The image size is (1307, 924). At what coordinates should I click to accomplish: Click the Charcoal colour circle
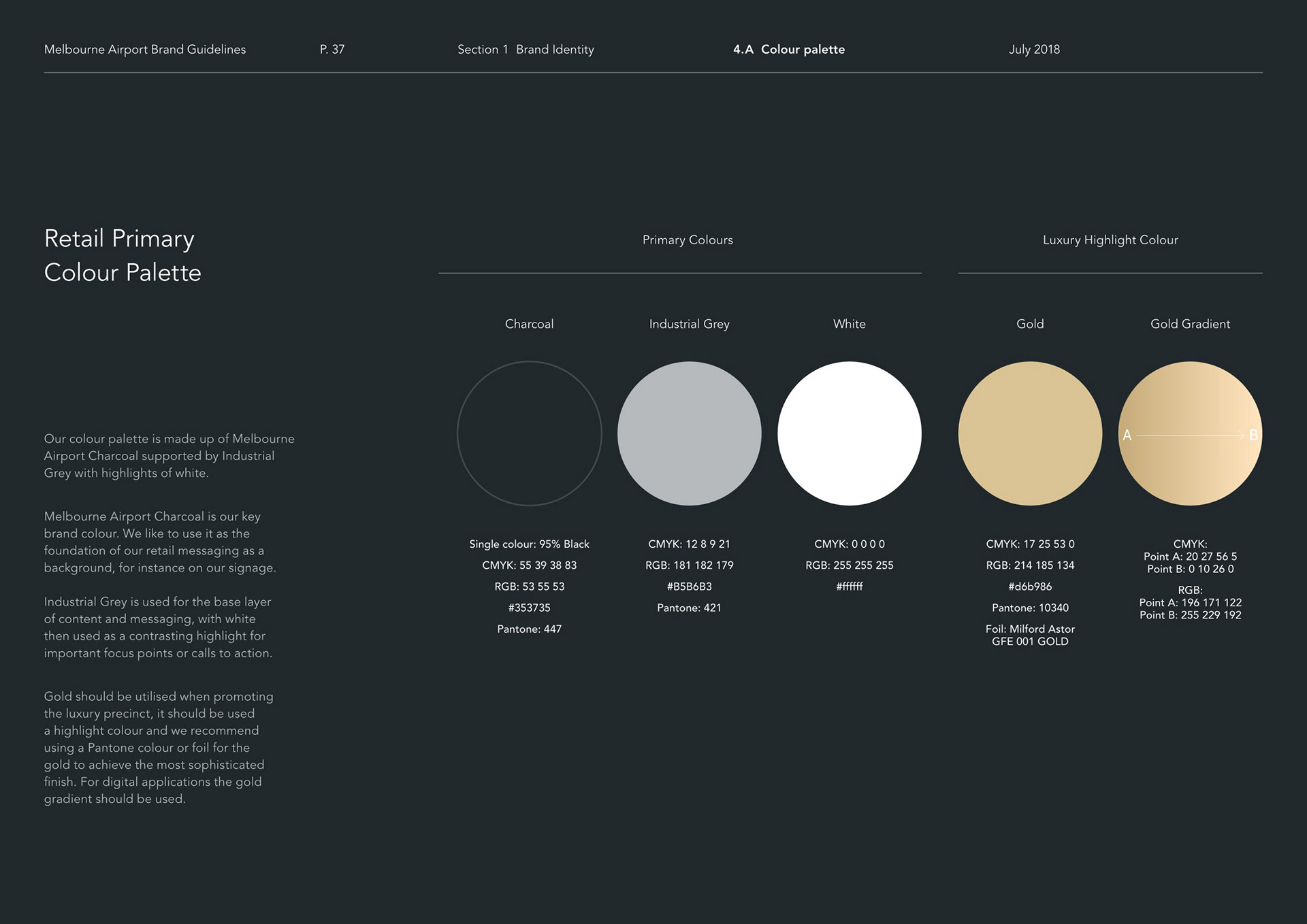[x=529, y=433]
